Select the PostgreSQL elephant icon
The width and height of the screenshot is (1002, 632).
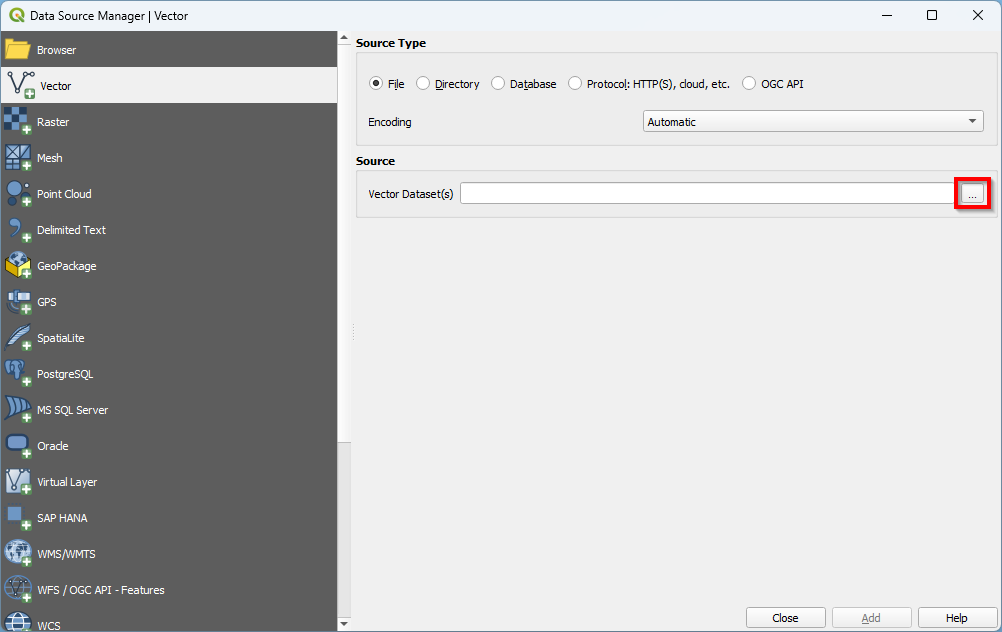[18, 374]
